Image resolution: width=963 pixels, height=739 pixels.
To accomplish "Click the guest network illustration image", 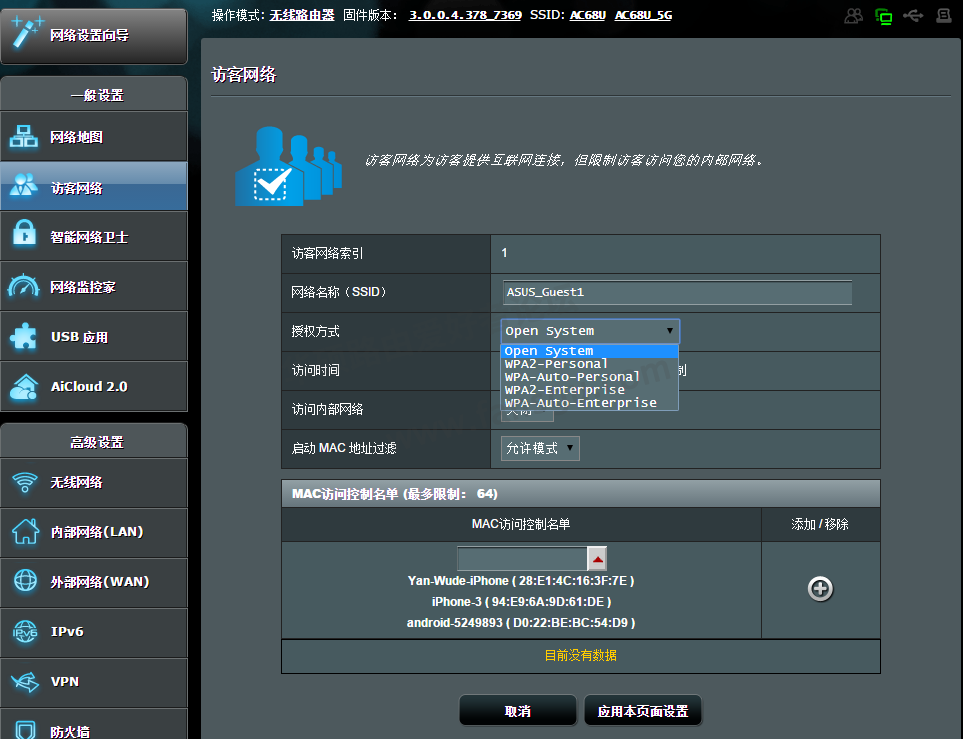I will [288, 166].
